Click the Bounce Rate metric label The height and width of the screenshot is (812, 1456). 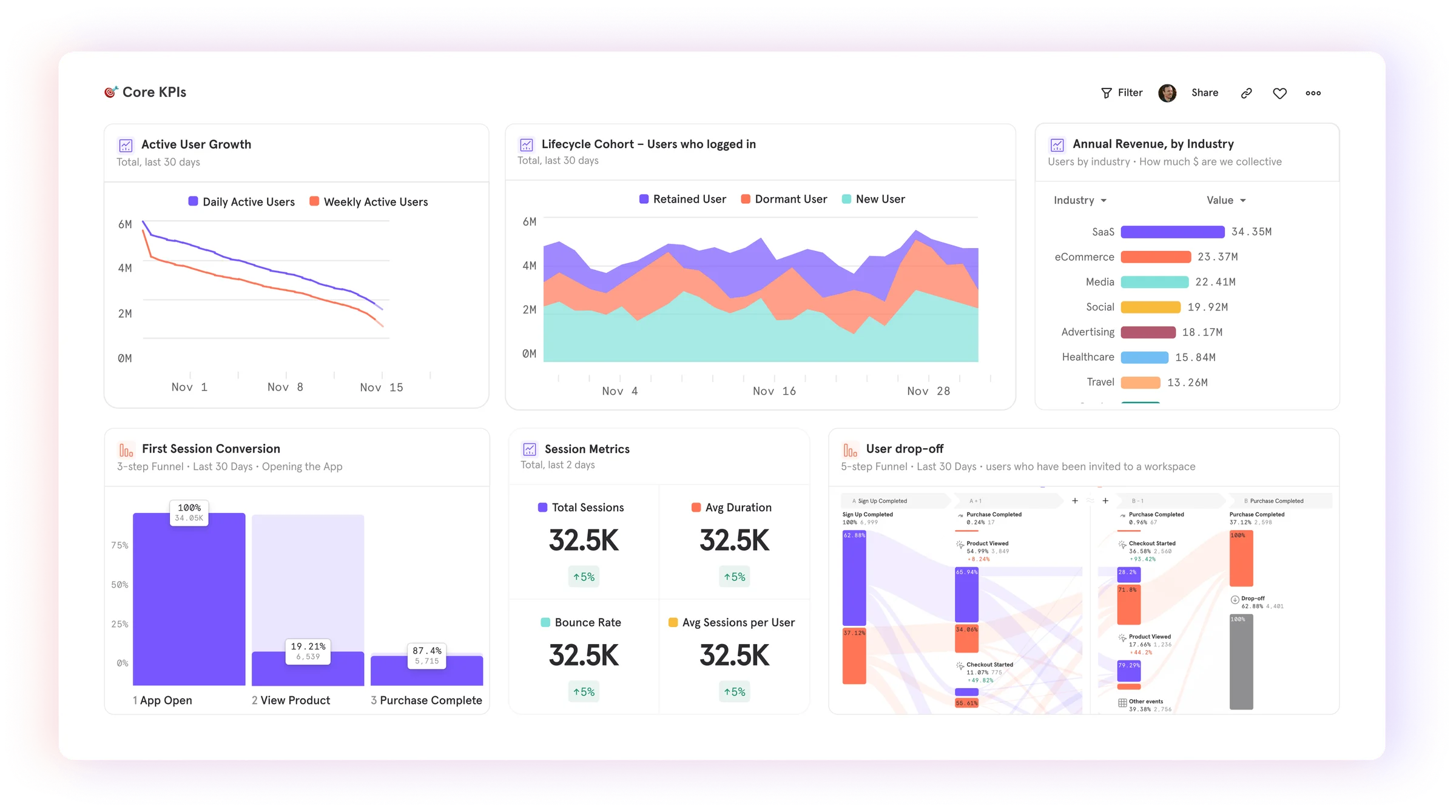coord(581,622)
